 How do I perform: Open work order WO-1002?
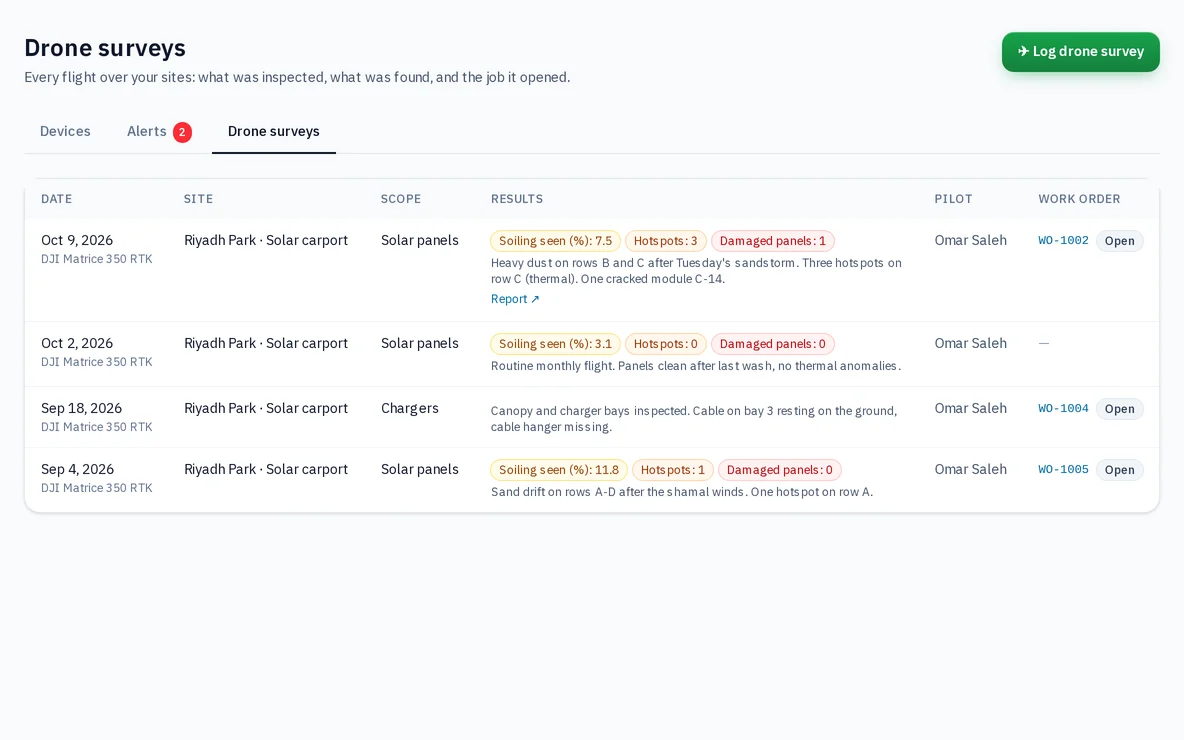click(x=1063, y=240)
